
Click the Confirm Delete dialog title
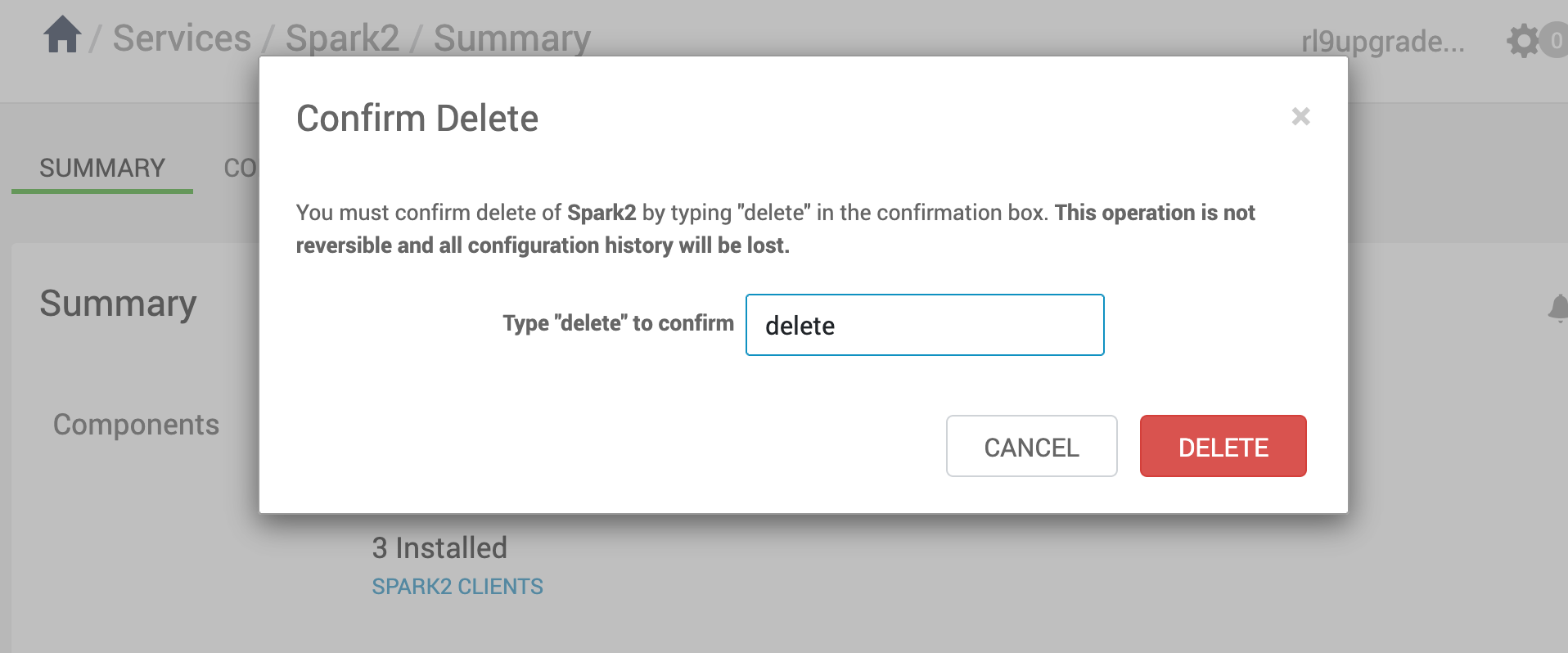[x=417, y=119]
